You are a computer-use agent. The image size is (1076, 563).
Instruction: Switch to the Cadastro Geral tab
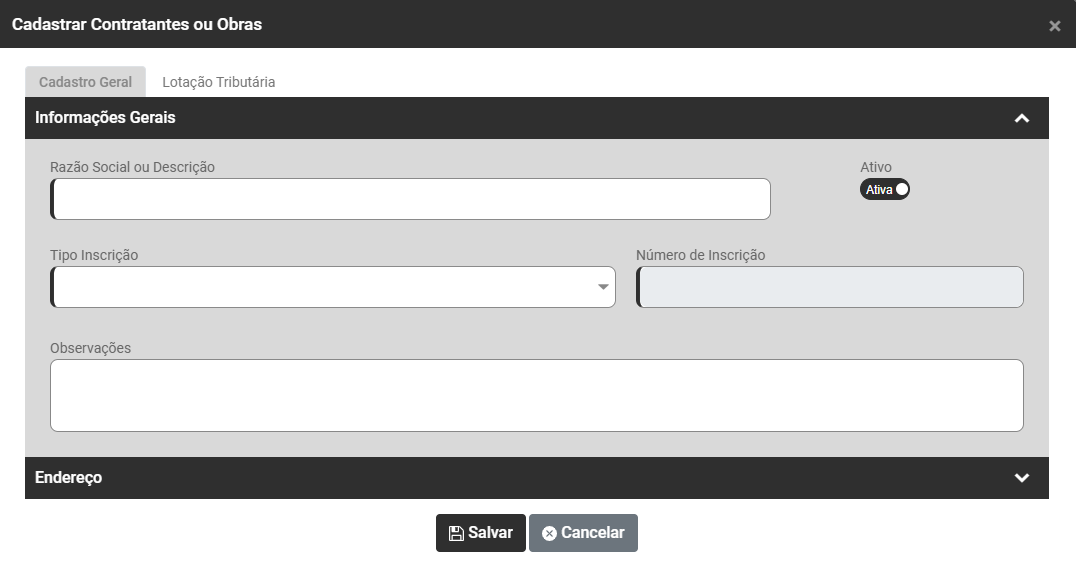tap(85, 82)
